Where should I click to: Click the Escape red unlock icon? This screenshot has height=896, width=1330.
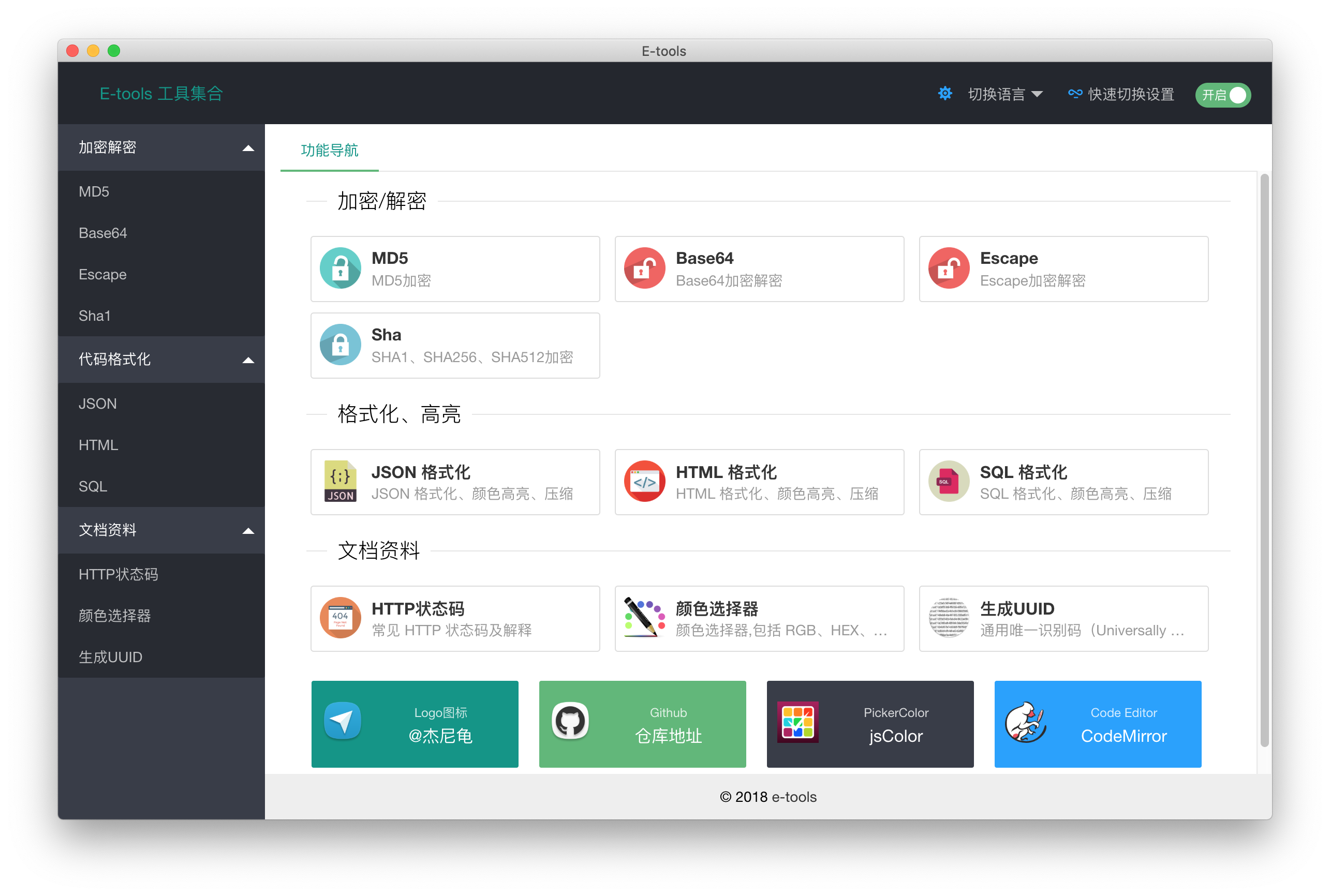948,268
